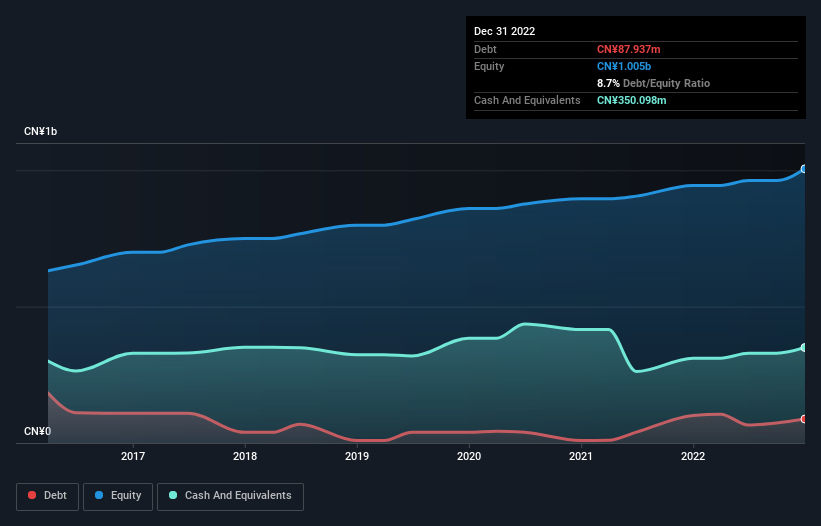Click the CN¥87.937m debt value
This screenshot has height=526, width=821.
628,49
